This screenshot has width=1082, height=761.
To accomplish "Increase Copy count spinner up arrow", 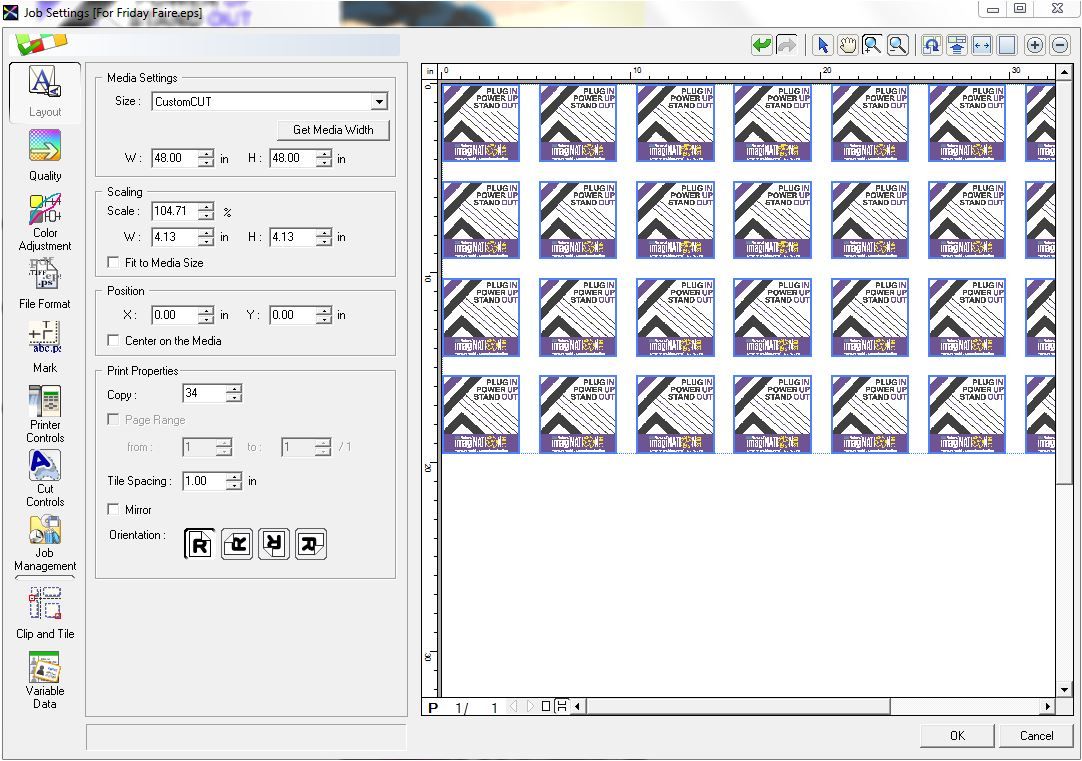I will click(x=234, y=389).
